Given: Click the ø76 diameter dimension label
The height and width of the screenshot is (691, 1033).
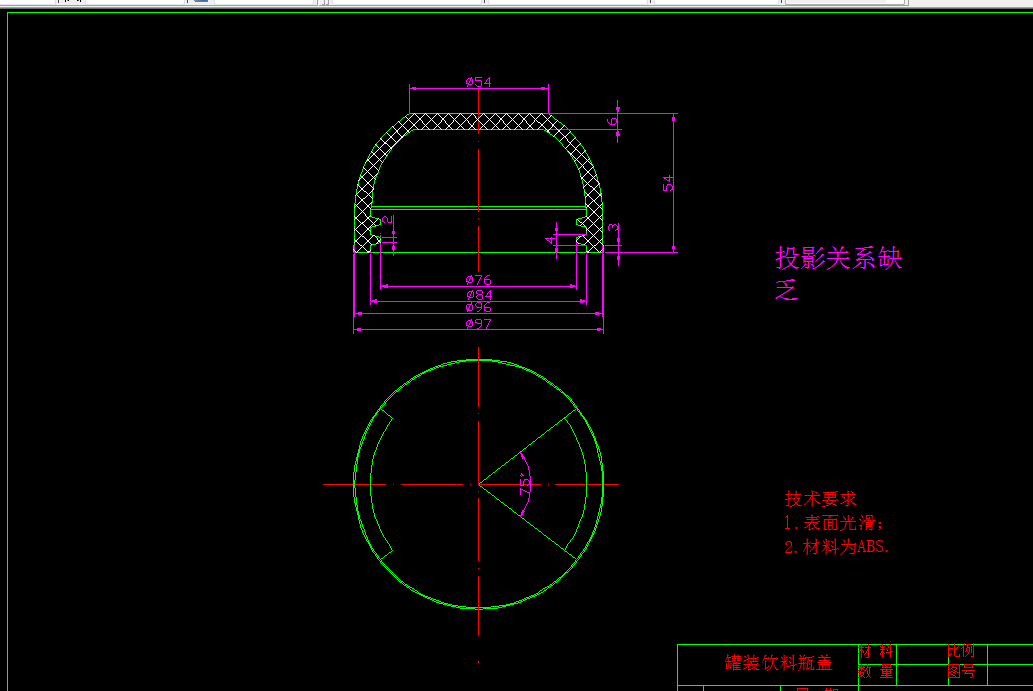Looking at the screenshot, I should point(478,280).
